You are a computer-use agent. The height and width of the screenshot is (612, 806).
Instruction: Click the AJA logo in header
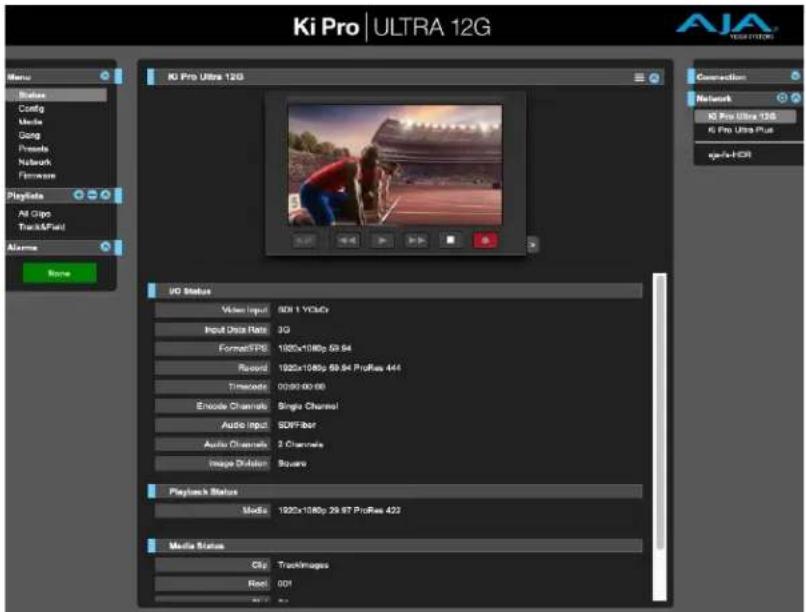tap(726, 26)
